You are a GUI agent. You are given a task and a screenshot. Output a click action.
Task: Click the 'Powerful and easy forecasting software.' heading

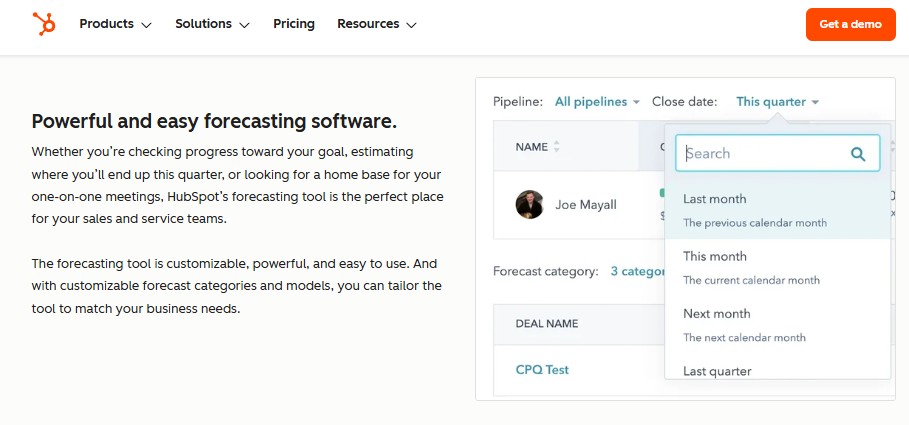tap(214, 122)
